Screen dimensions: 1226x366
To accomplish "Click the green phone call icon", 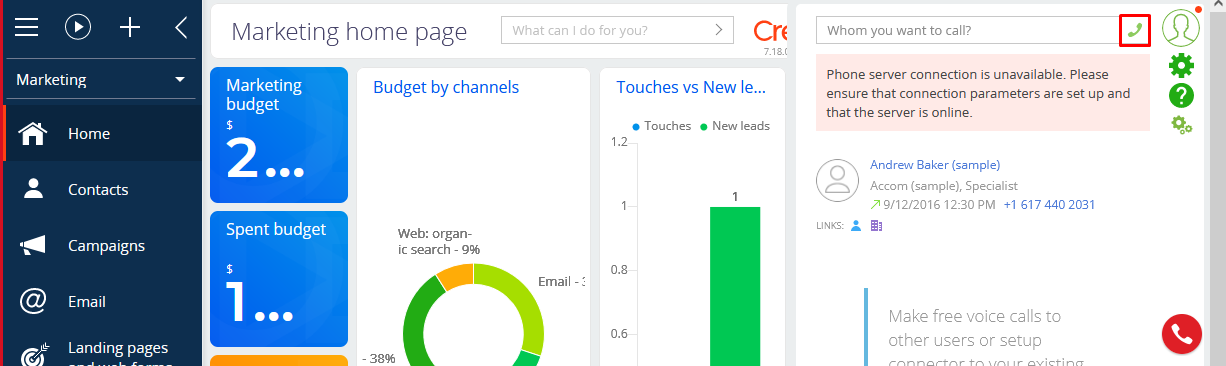I will (1134, 31).
